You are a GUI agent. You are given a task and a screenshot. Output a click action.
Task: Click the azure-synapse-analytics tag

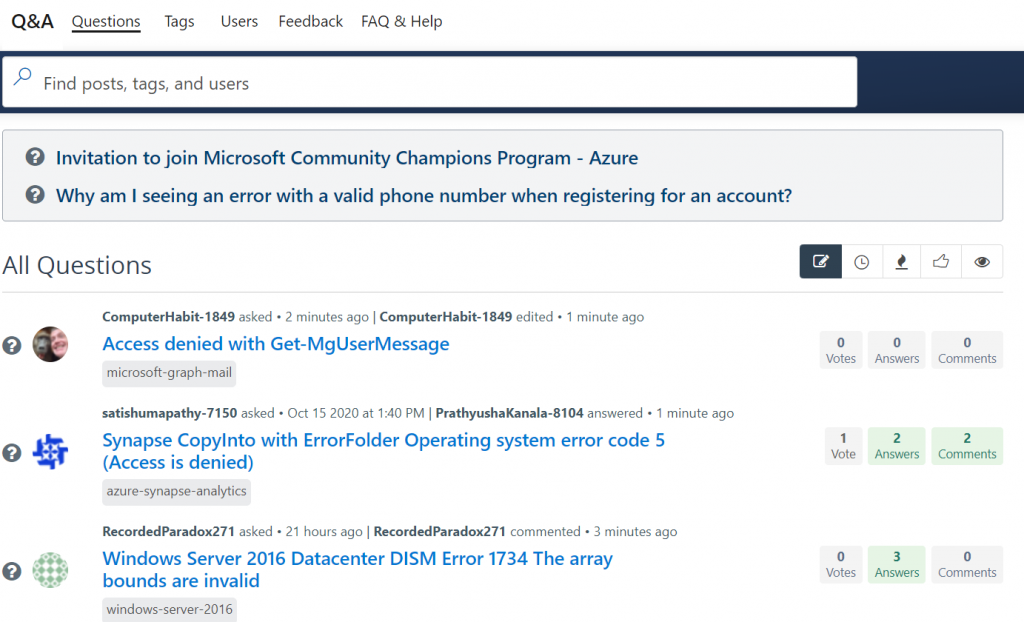click(176, 492)
